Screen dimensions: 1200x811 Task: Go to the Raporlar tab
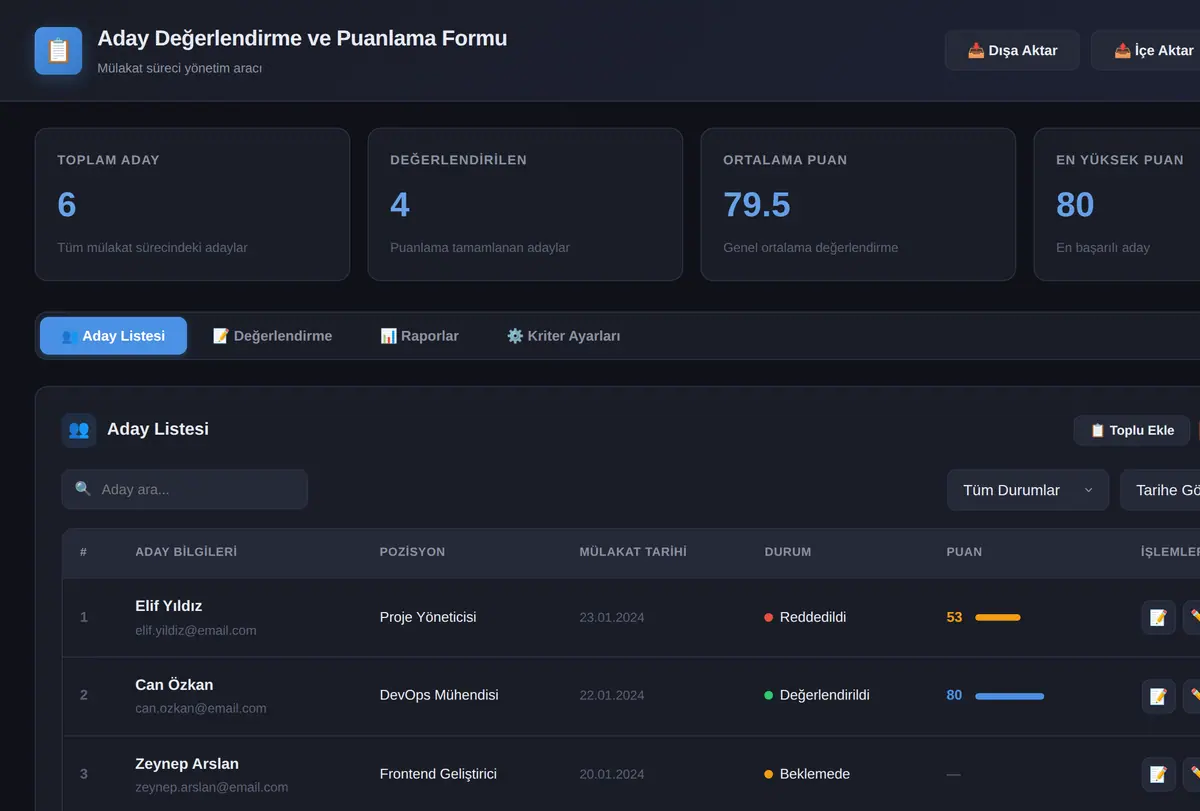tap(419, 336)
